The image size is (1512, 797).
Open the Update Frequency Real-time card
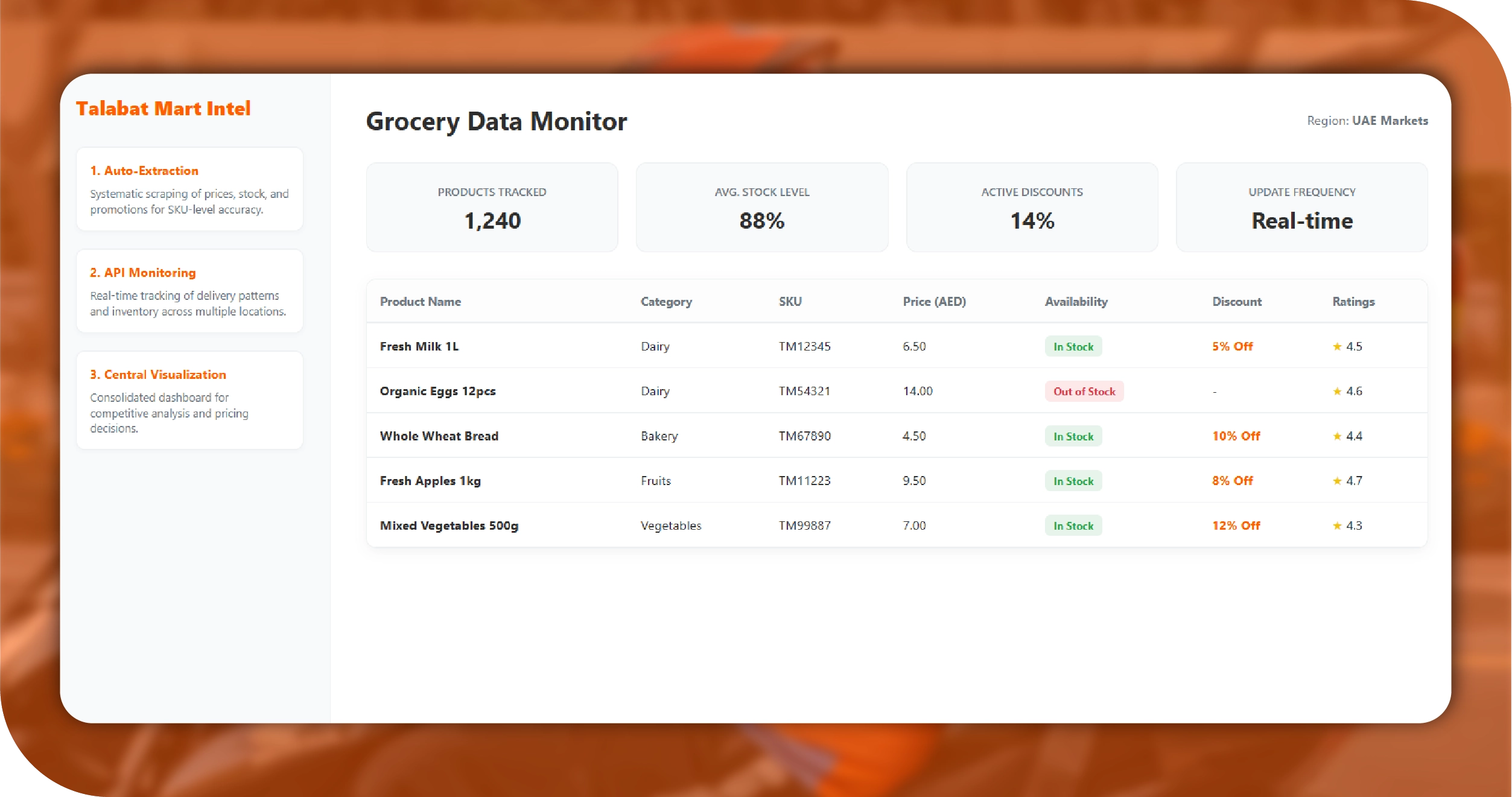[1301, 208]
